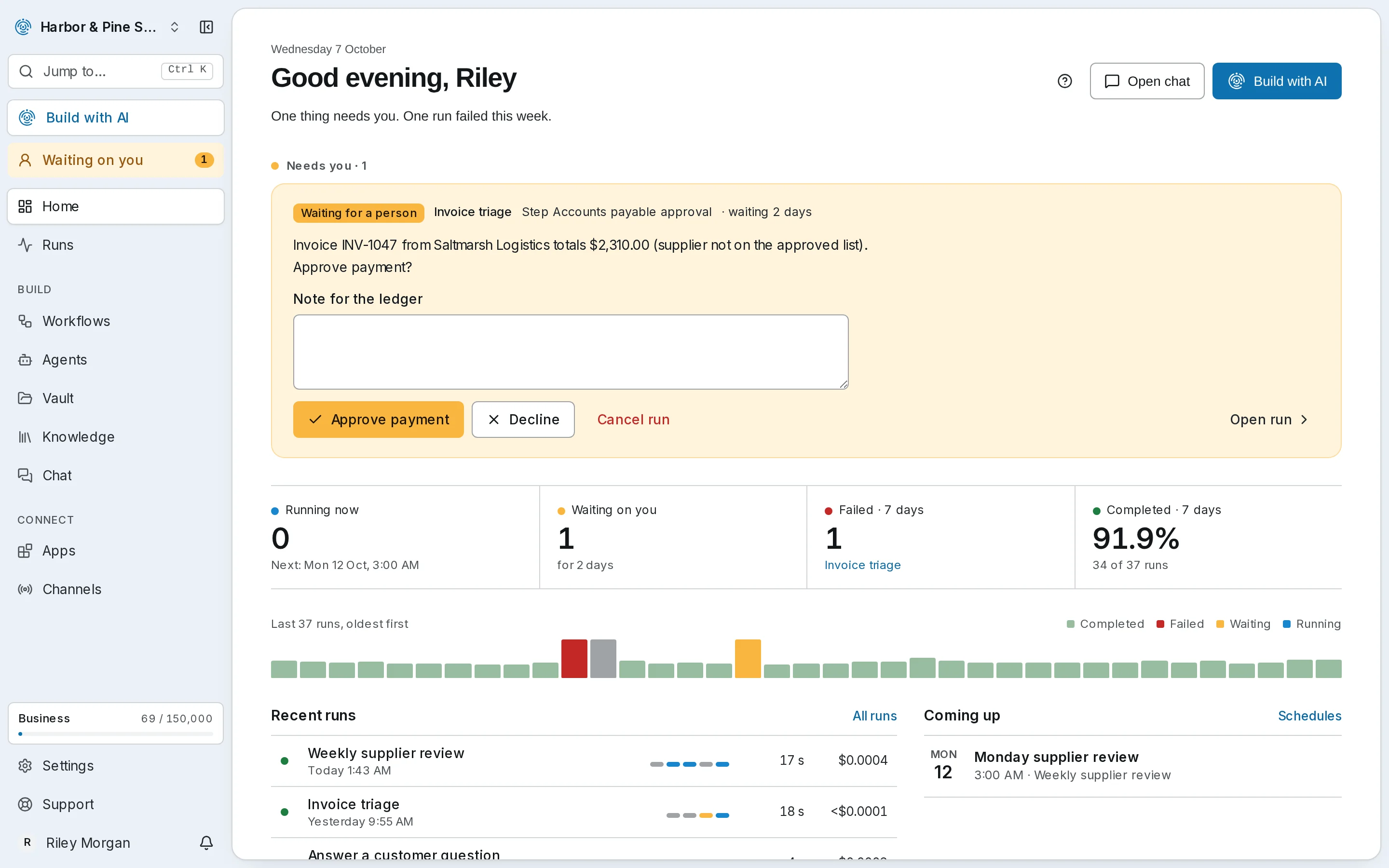
Task: Click the Channels broadcast icon
Action: 25,589
